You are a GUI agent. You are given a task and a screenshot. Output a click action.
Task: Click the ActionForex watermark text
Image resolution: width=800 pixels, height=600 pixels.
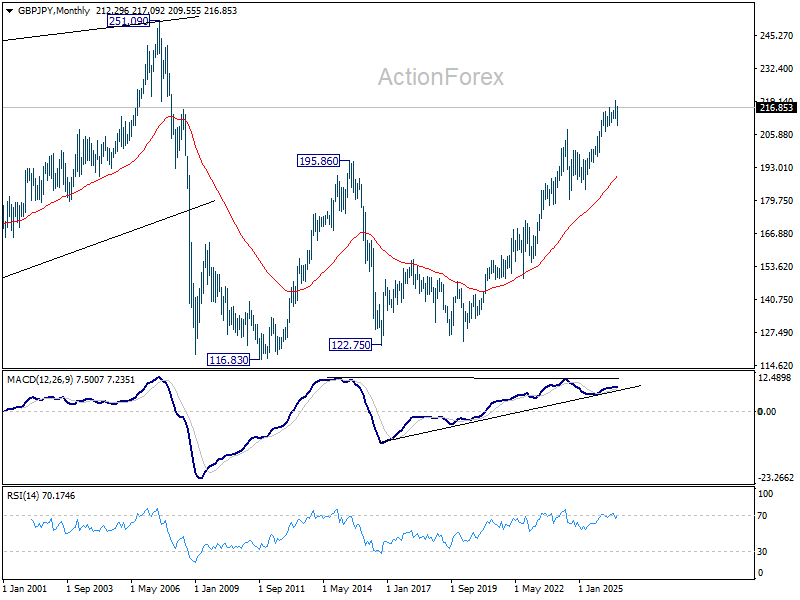point(440,77)
